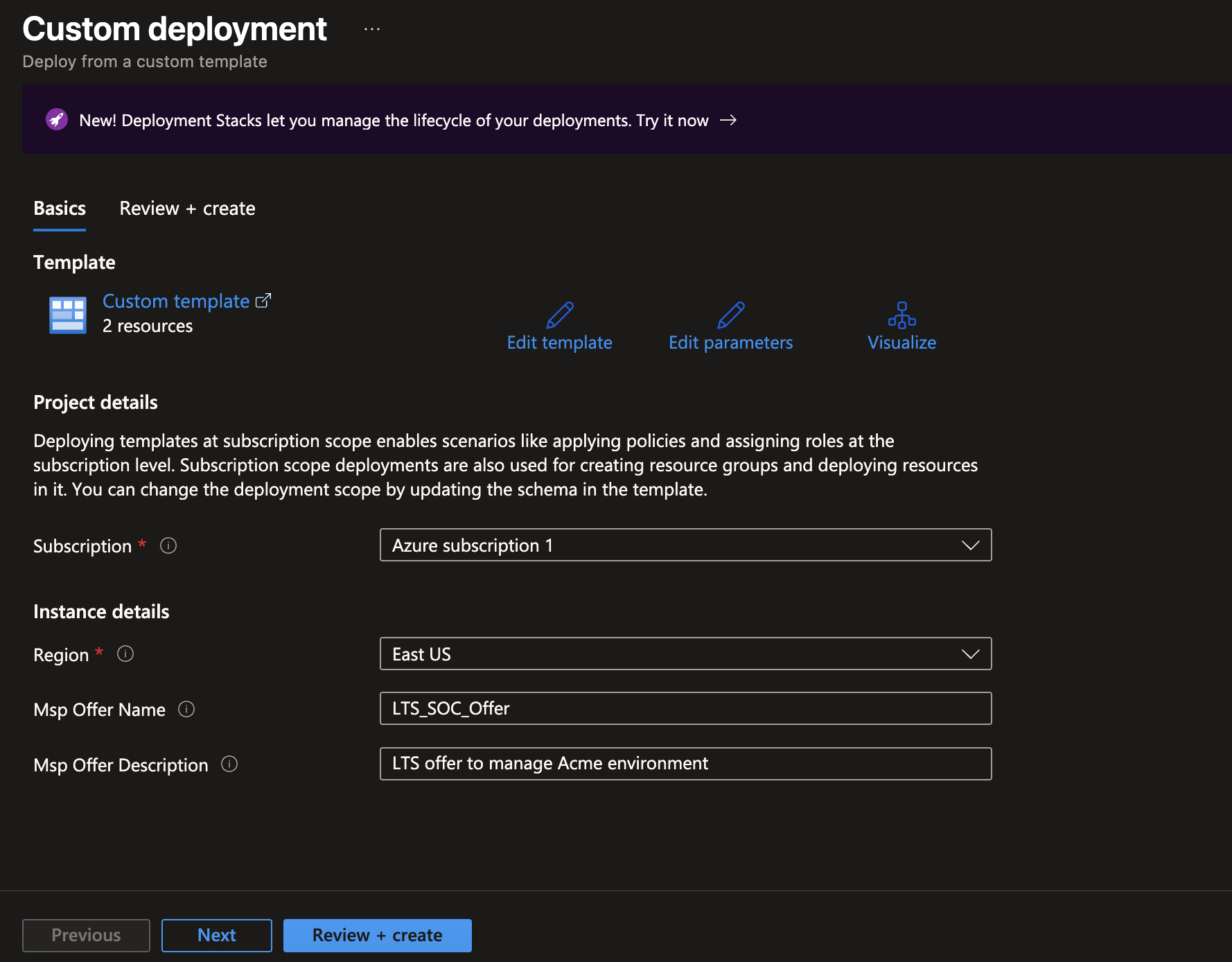Open the Edit template link

coord(560,342)
